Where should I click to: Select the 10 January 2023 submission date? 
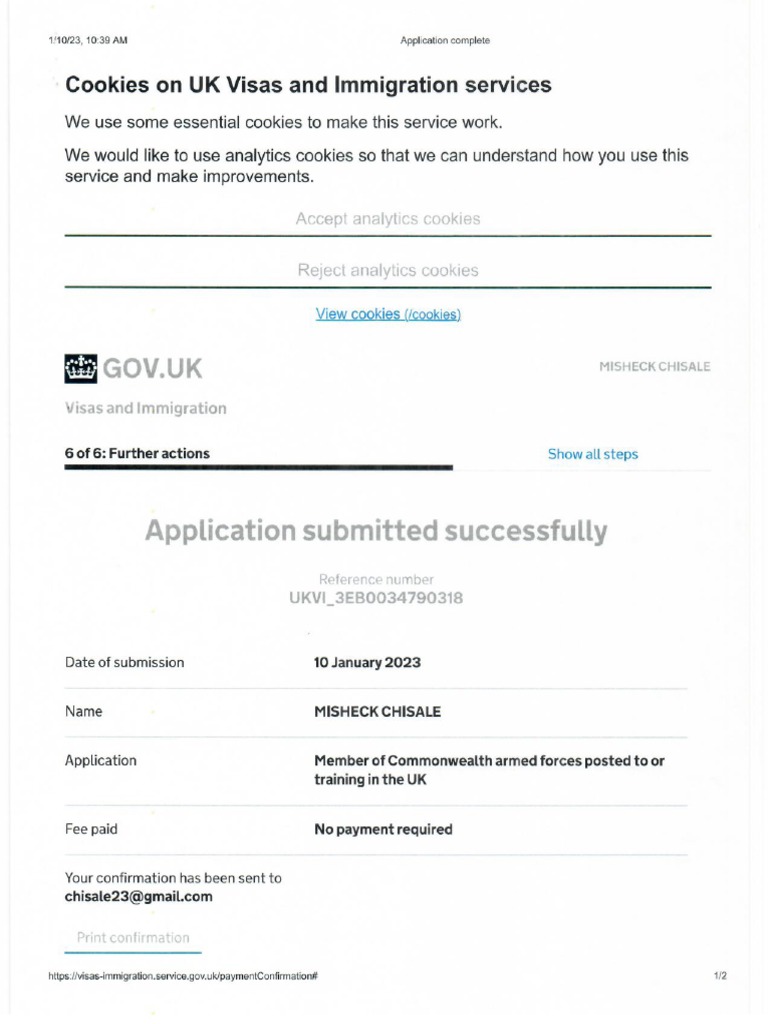[367, 662]
